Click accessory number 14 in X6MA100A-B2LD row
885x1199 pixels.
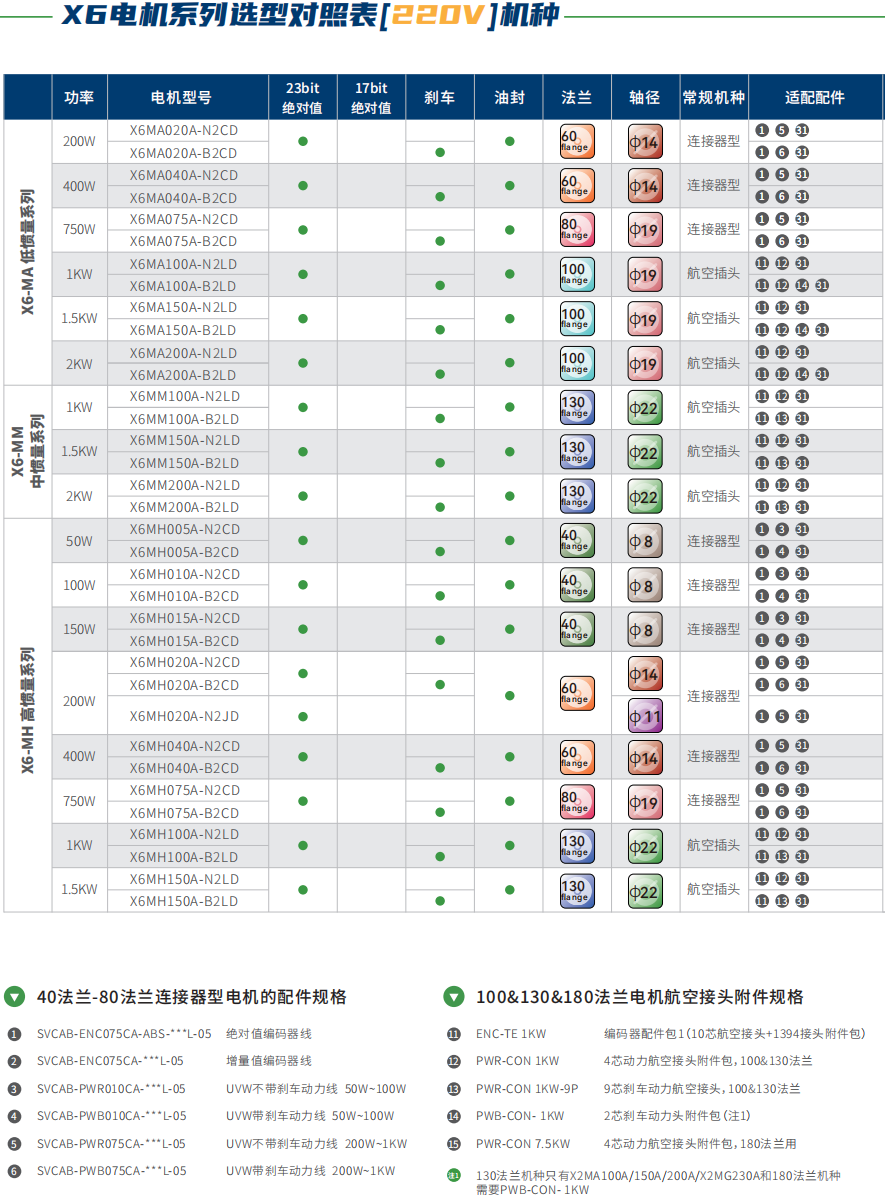(802, 286)
